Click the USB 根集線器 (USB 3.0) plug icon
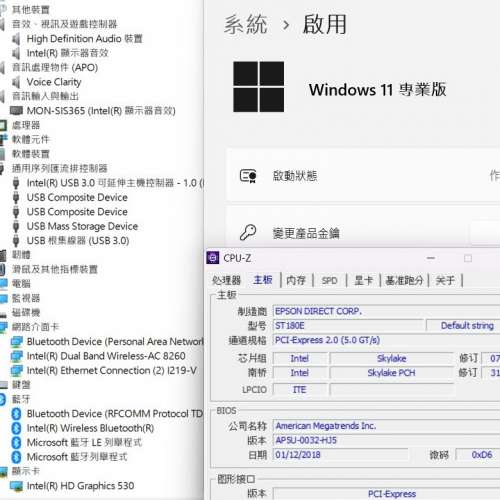Screen dimensions: 500x500 16,241
